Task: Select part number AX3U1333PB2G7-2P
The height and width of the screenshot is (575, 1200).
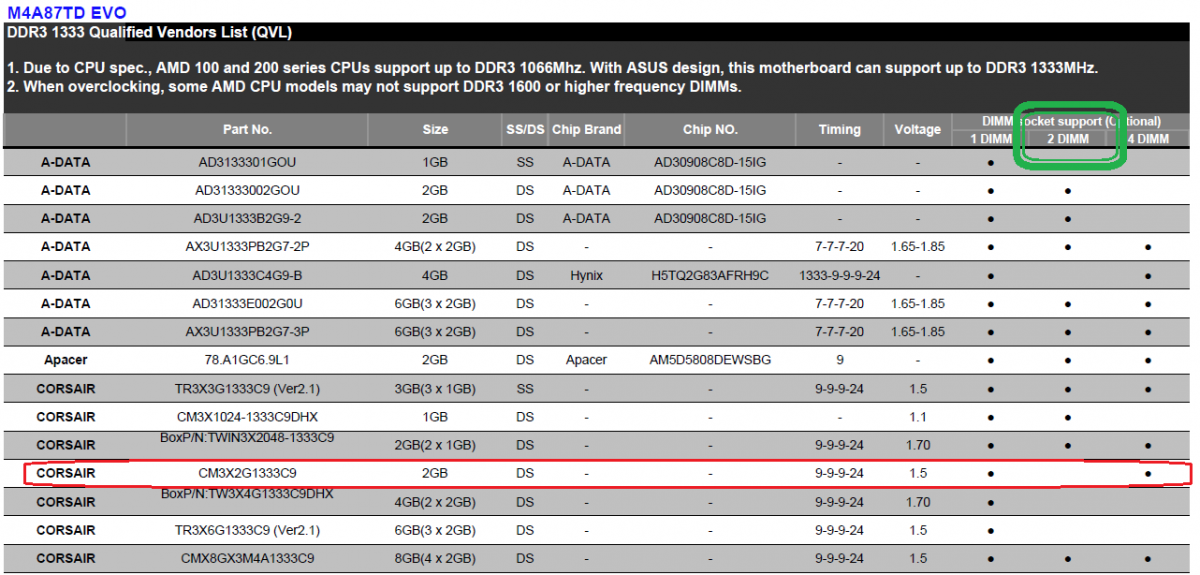Action: pyautogui.click(x=247, y=246)
